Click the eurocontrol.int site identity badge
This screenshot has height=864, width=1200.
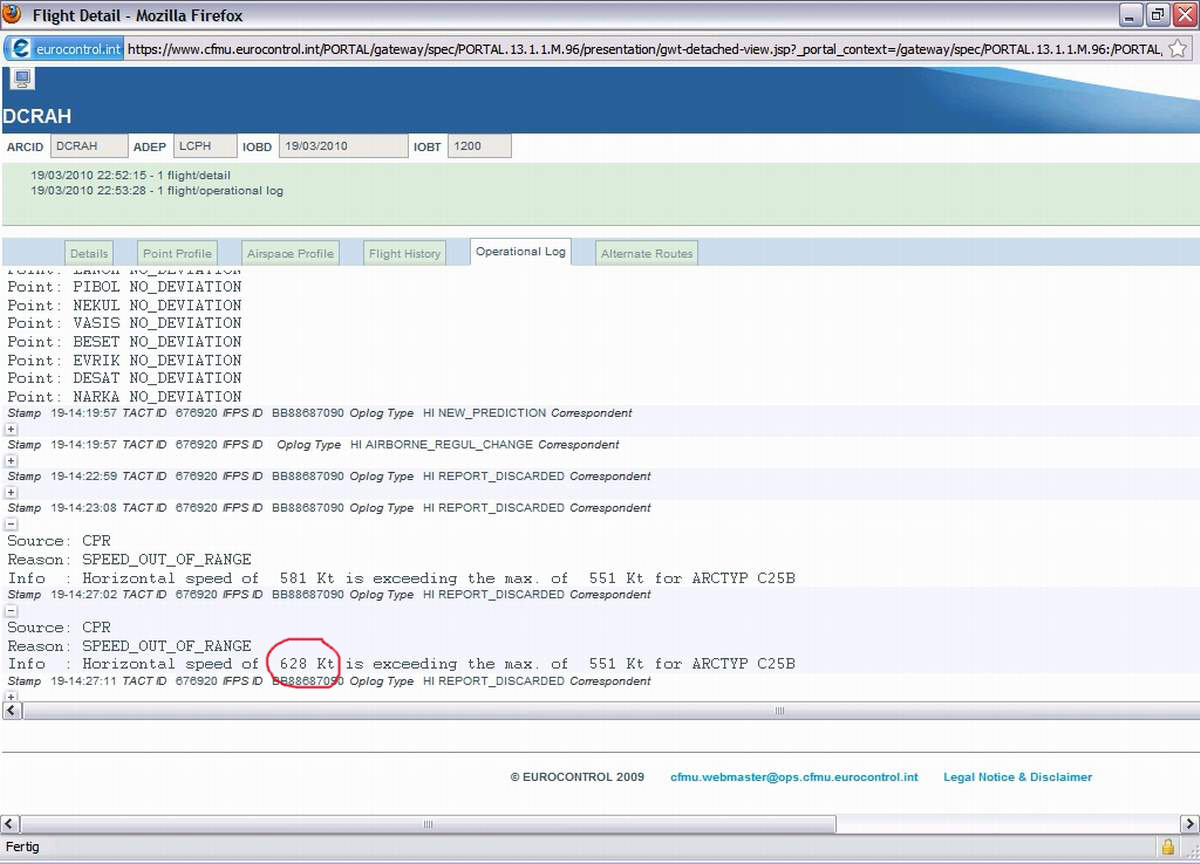coord(65,49)
